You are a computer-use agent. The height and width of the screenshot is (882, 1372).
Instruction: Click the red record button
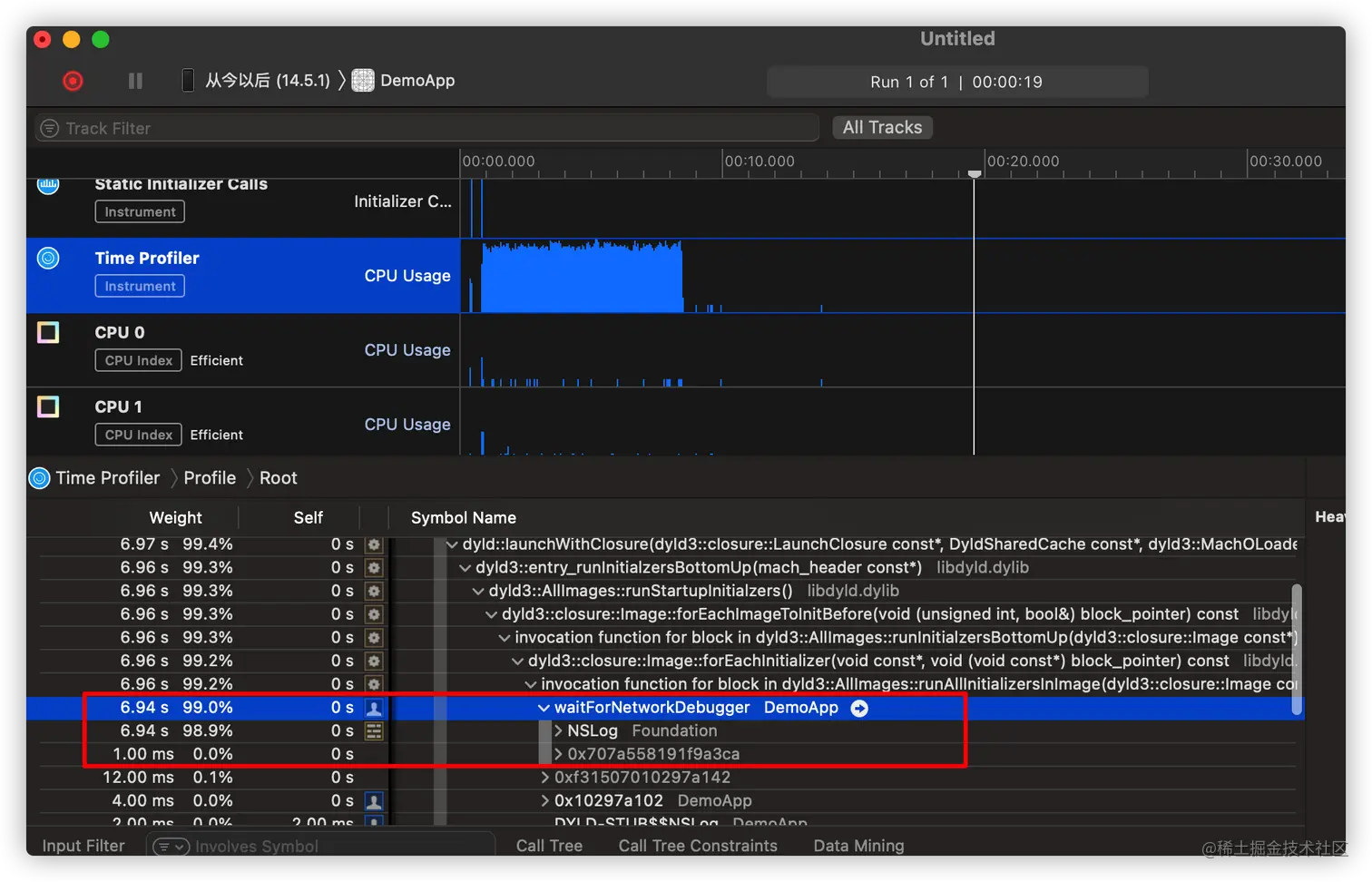pos(73,81)
